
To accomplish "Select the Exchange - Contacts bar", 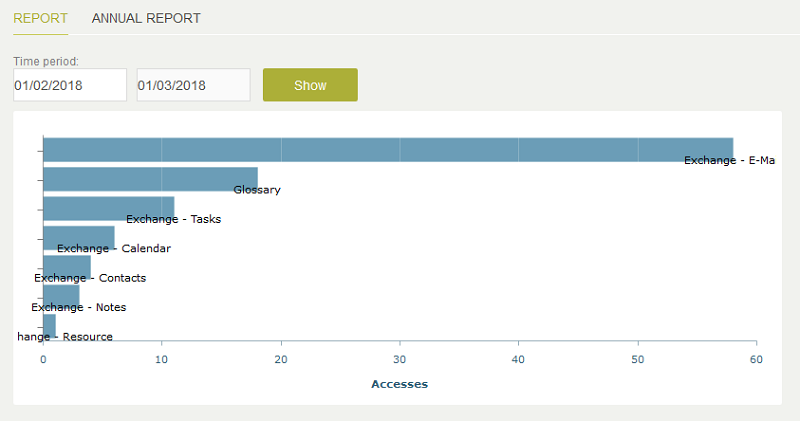I will coord(67,267).
